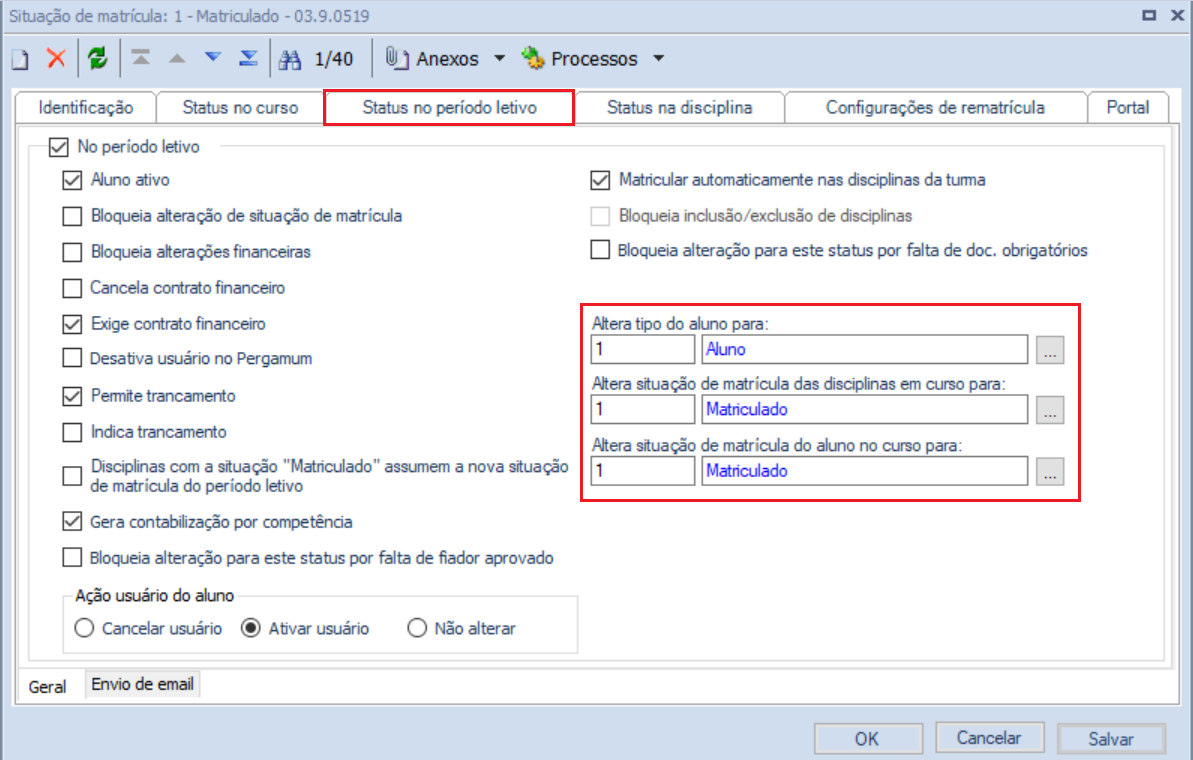The width and height of the screenshot is (1193, 760).
Task: Click the tipo do aluno code field
Action: coord(643,350)
